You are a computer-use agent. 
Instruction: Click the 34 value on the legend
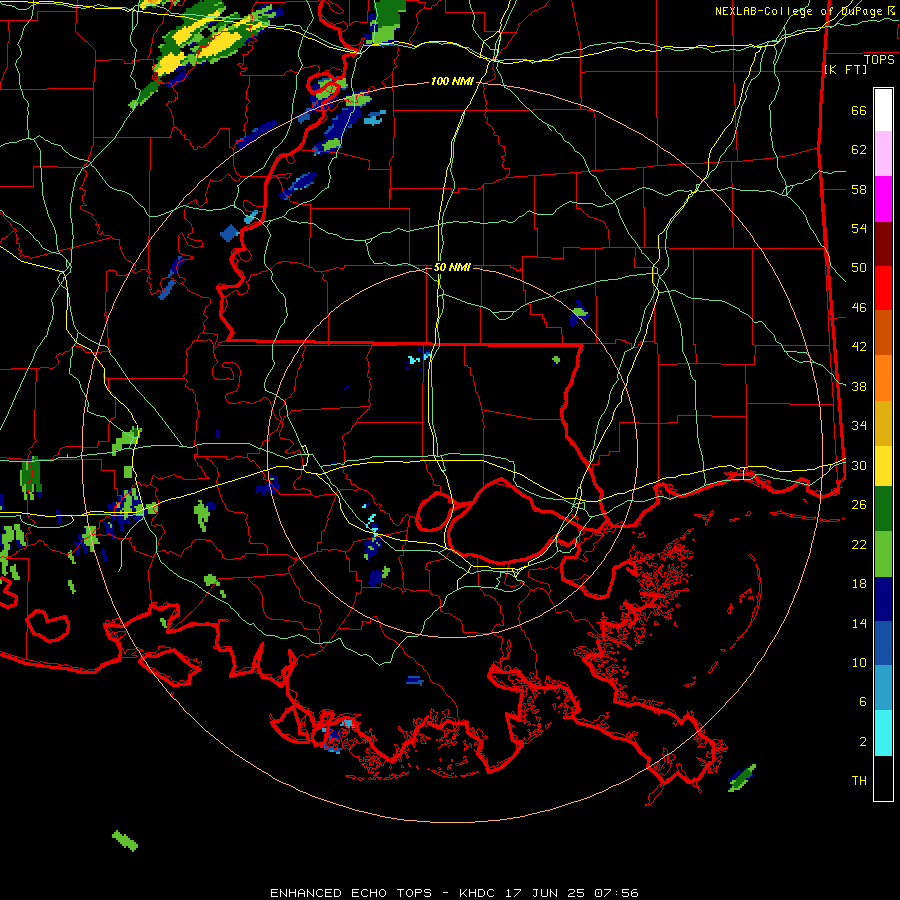tap(859, 426)
